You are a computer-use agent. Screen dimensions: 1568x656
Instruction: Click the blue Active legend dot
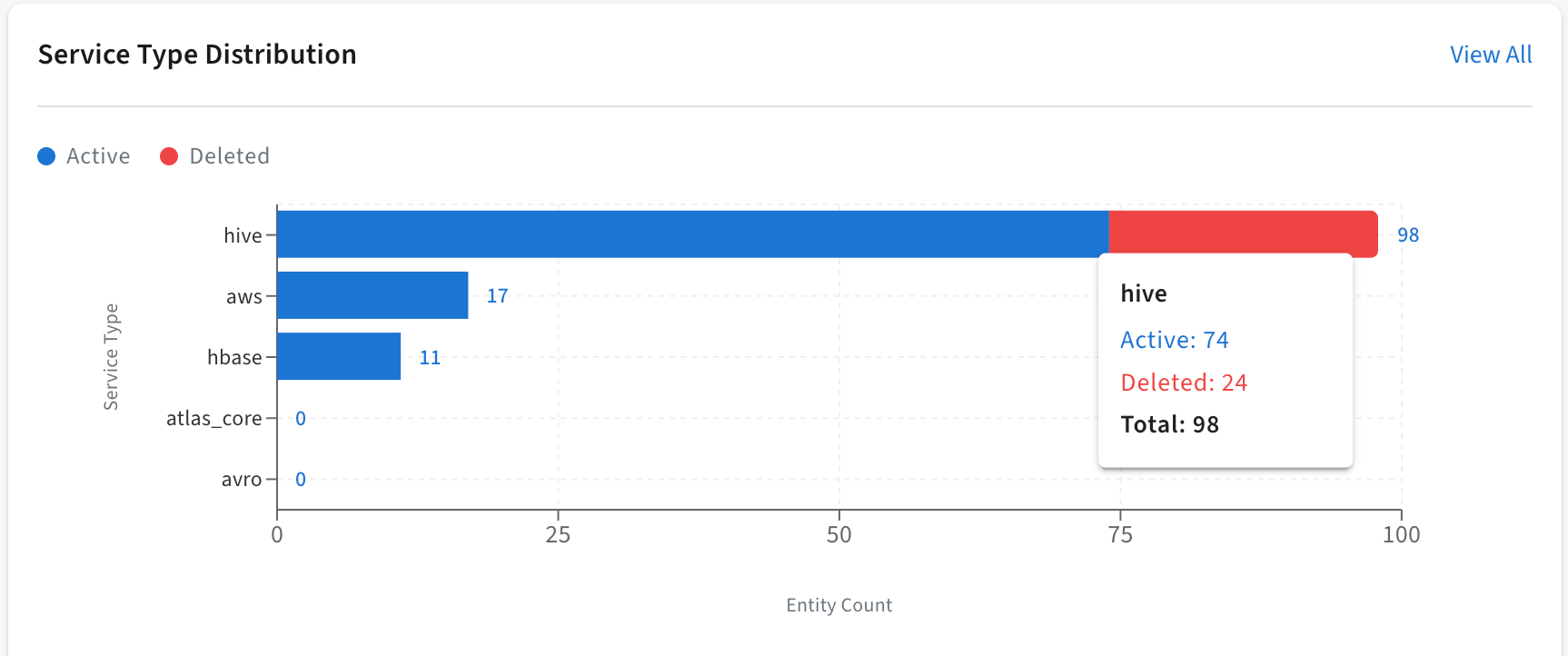(46, 156)
